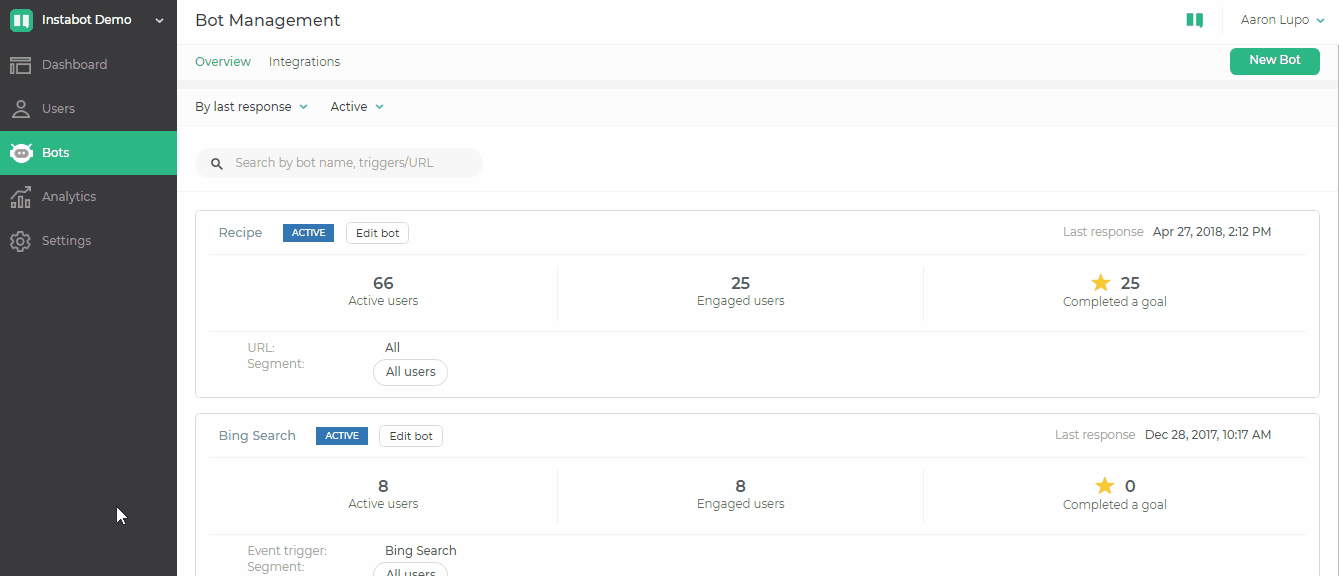Click the green Instabot icon in header
The height and width of the screenshot is (576, 1339).
(1194, 20)
